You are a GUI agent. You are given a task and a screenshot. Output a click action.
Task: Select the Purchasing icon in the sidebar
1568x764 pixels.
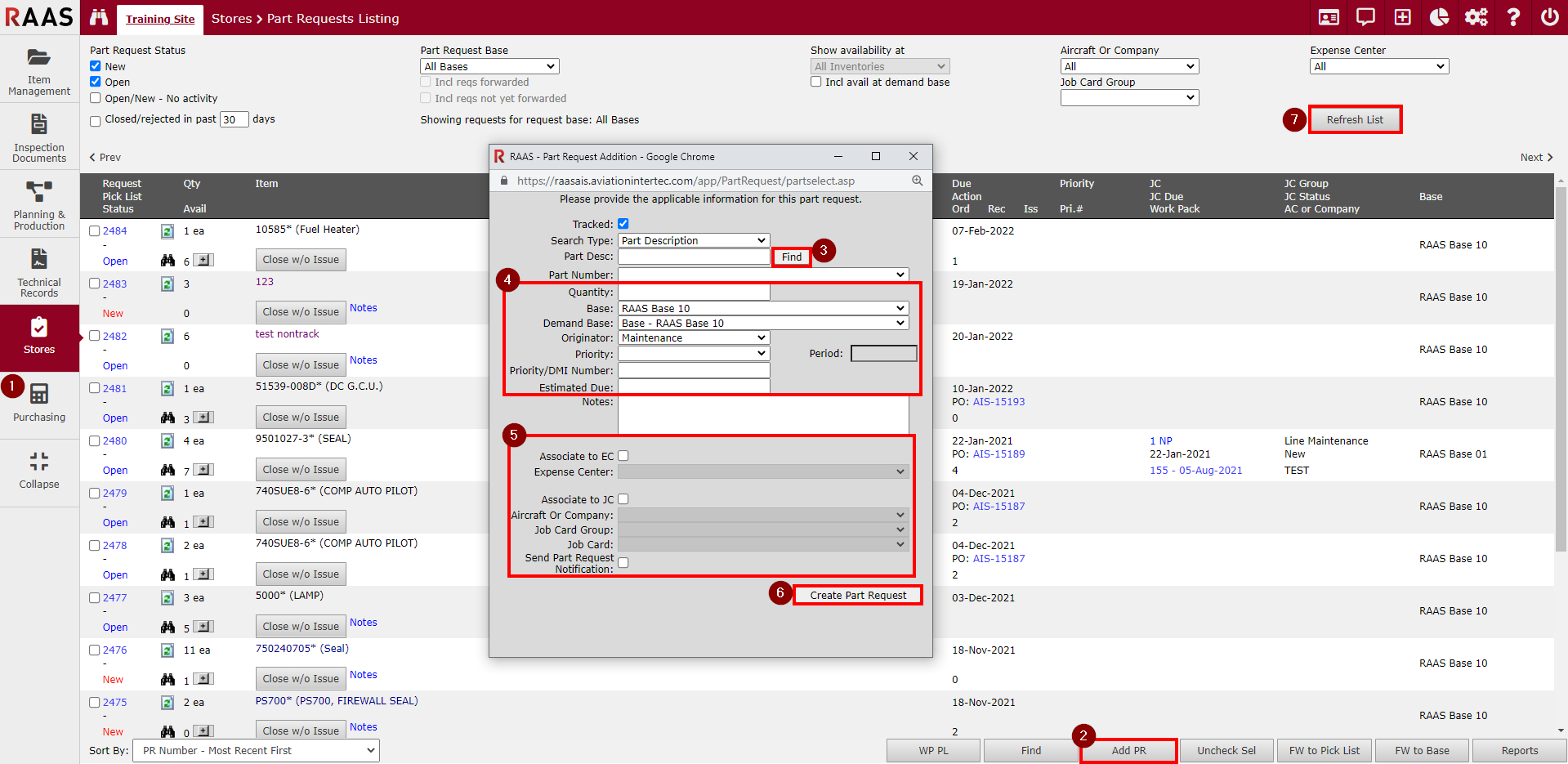tap(38, 402)
